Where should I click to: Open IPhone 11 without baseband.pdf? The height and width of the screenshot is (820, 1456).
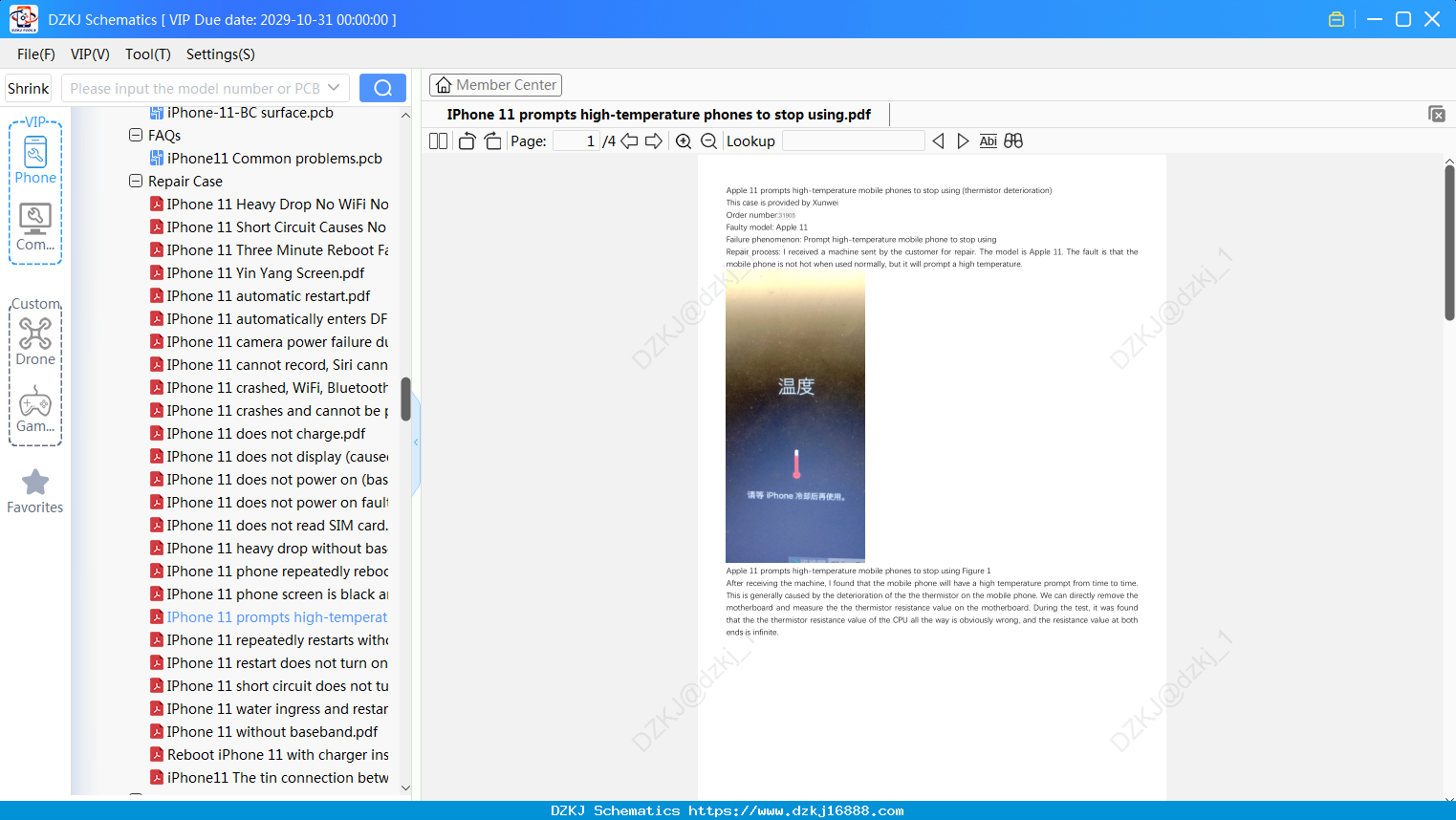(x=264, y=732)
